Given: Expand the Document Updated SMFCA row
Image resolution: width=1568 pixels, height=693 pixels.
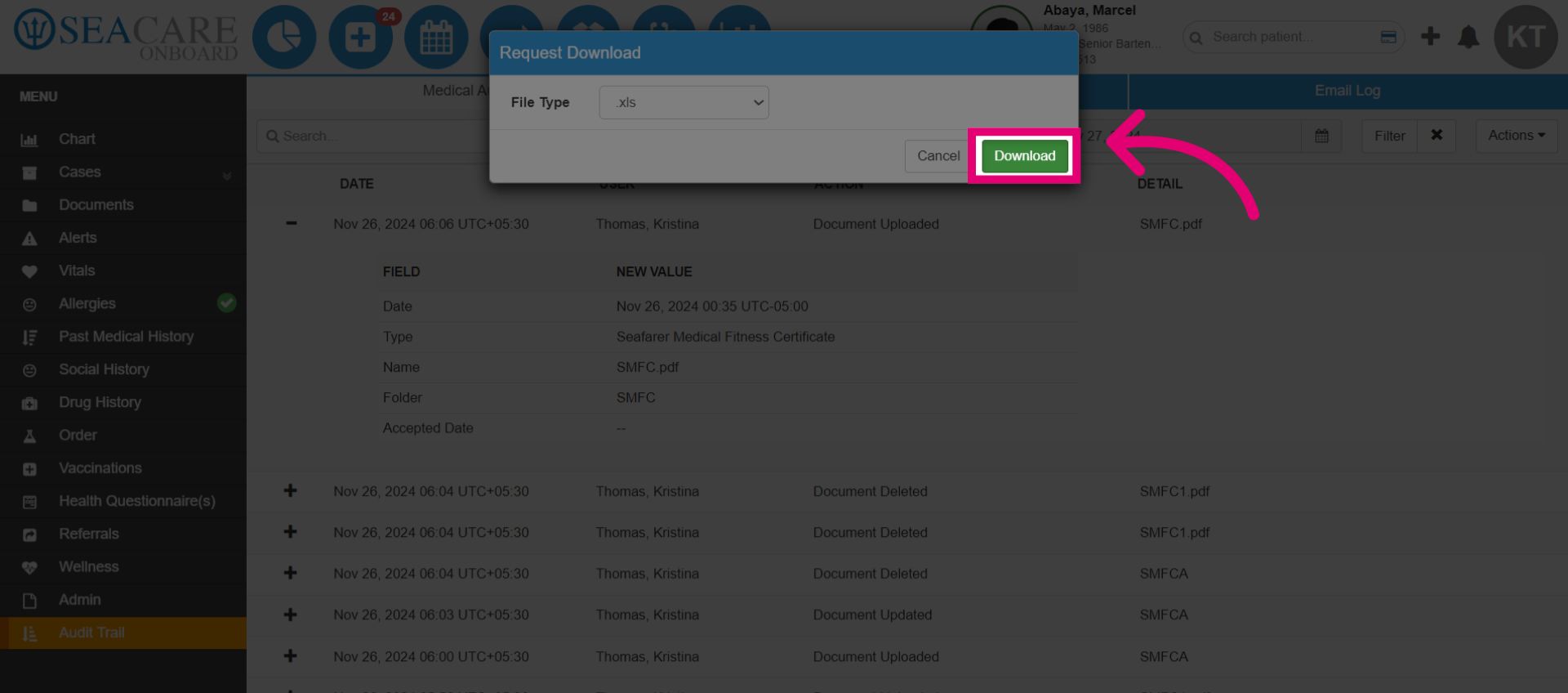Looking at the screenshot, I should (x=290, y=615).
